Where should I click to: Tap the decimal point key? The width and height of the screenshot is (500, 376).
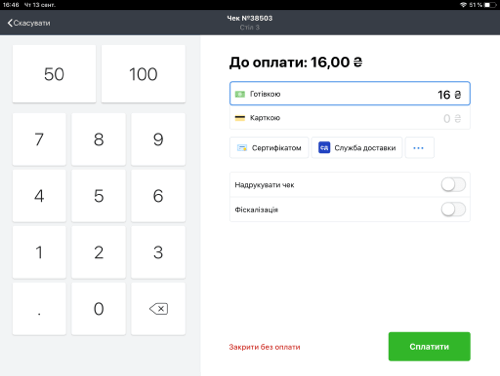(x=39, y=309)
